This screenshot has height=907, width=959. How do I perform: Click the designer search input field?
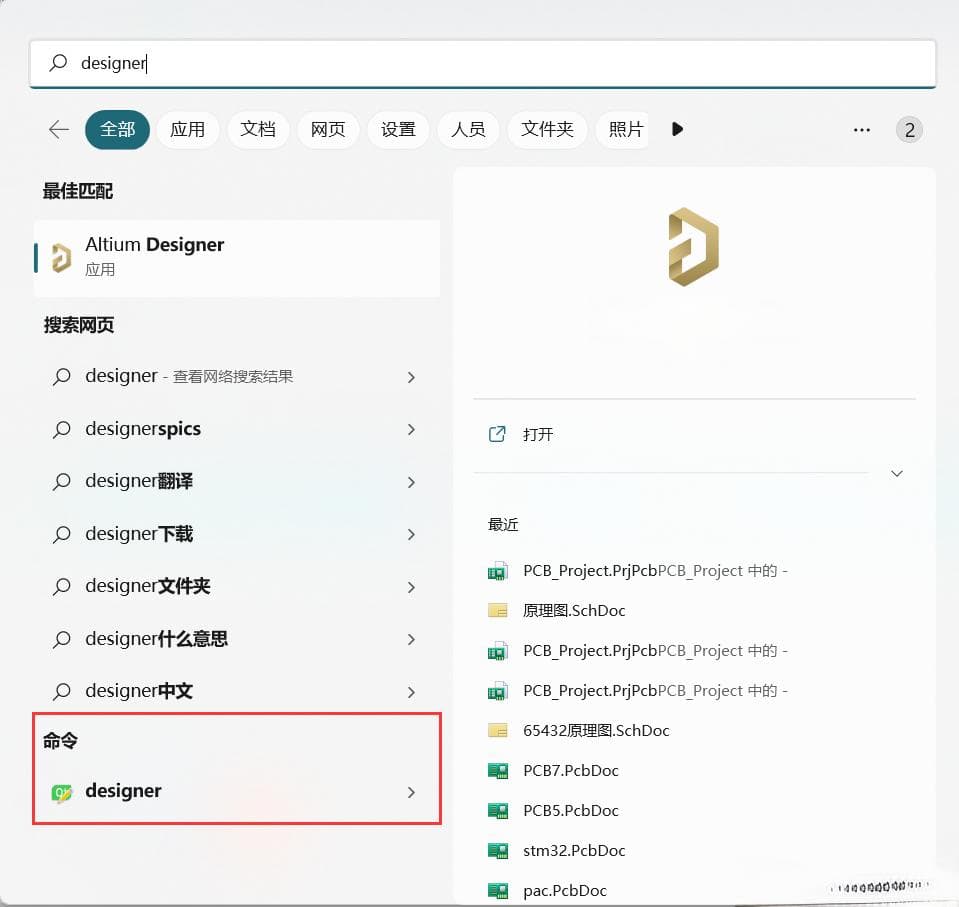[483, 64]
